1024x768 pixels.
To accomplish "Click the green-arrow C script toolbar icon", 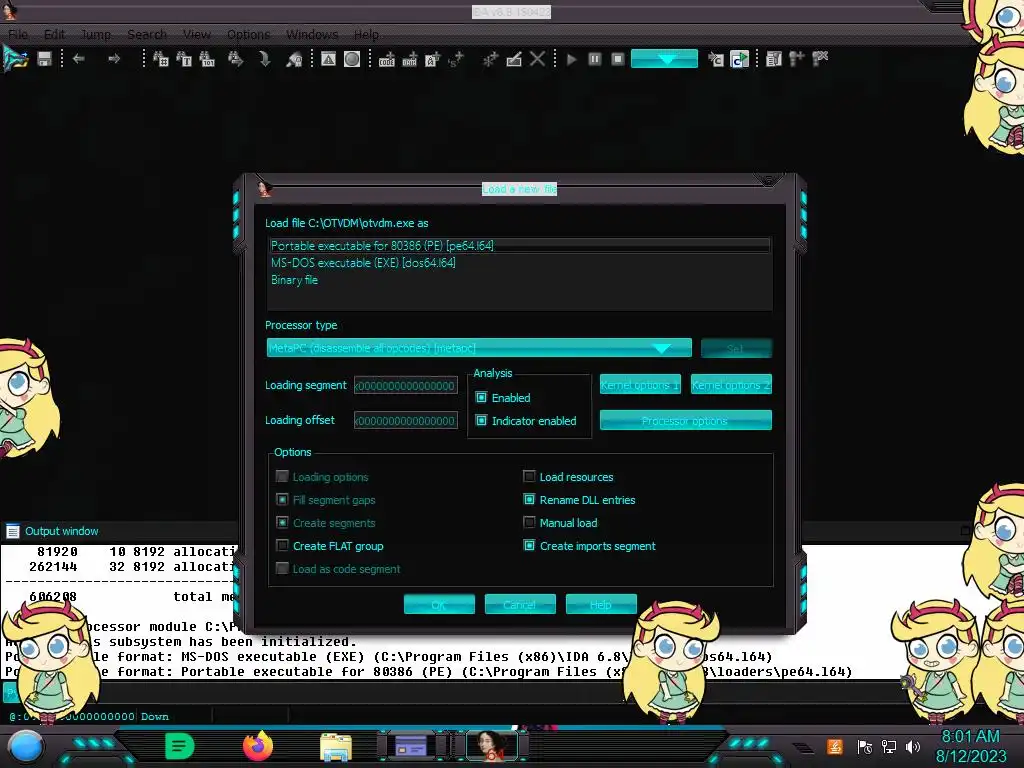I will 739,59.
